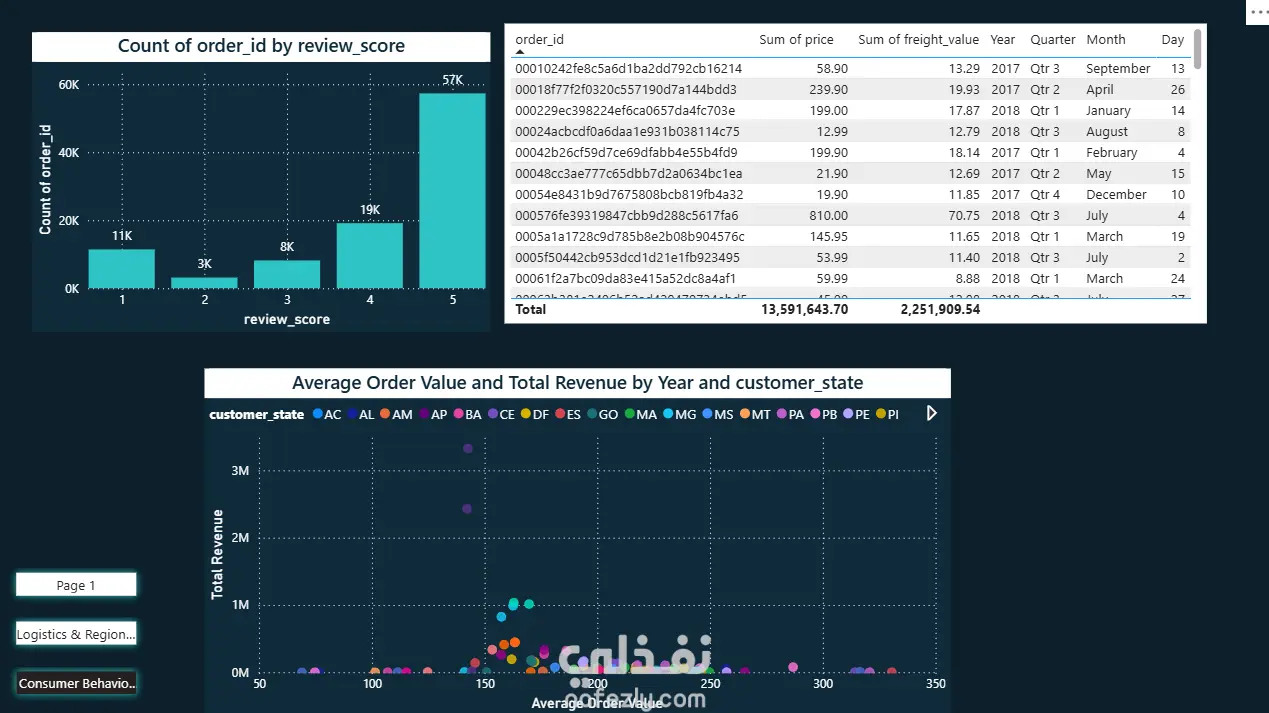Select the GO legend entry

pos(604,414)
